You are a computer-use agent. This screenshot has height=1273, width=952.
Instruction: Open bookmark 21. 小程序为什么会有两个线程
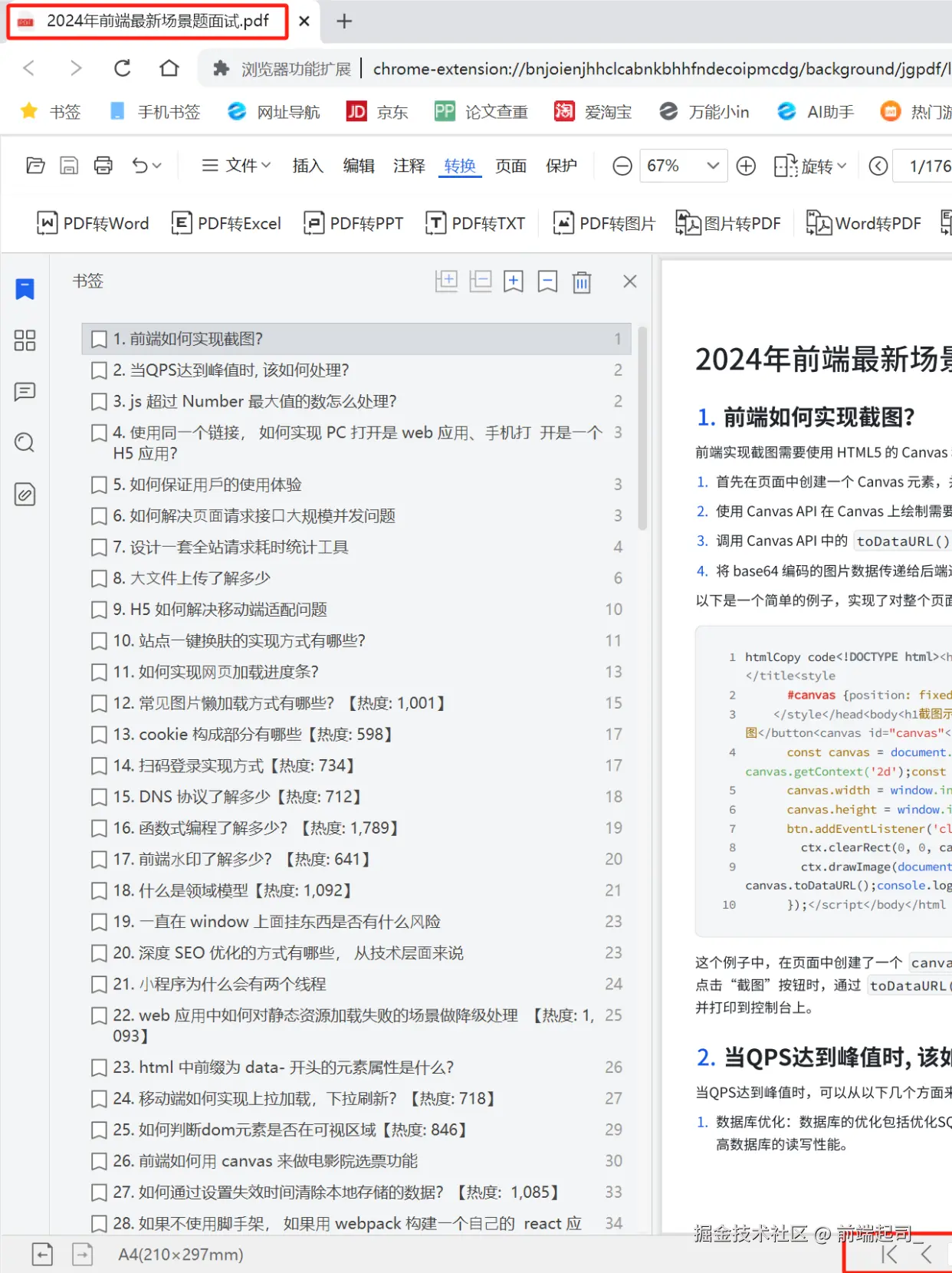tap(356, 984)
